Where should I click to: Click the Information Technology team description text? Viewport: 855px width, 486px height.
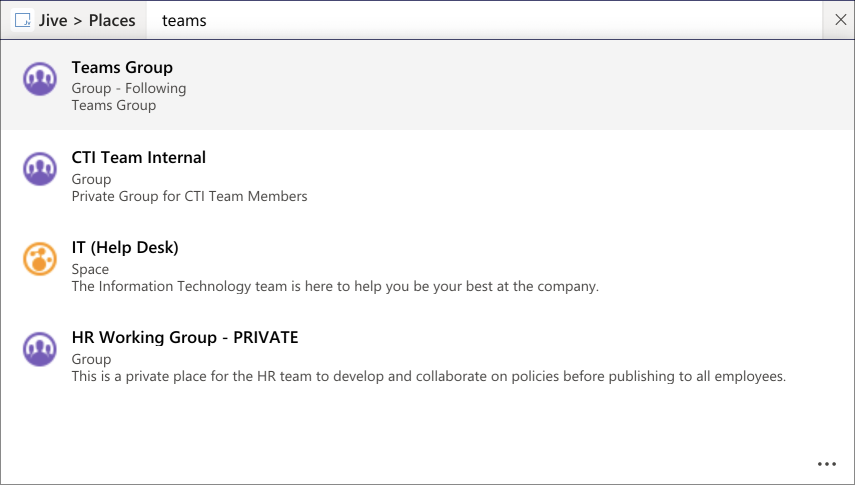[335, 286]
